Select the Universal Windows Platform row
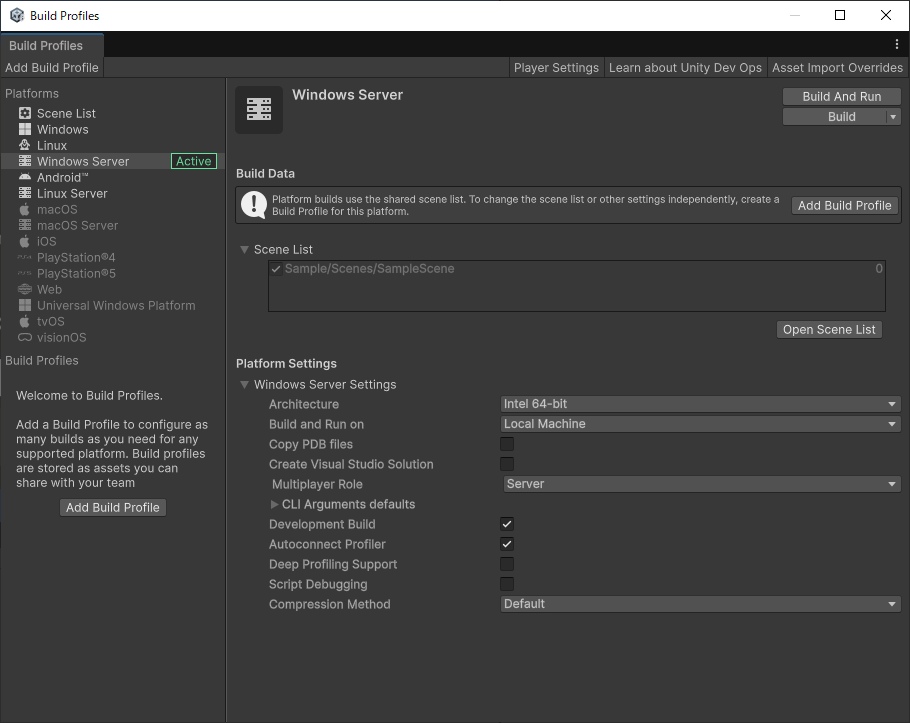Screen dimensions: 910x723 pyautogui.click(x=113, y=305)
